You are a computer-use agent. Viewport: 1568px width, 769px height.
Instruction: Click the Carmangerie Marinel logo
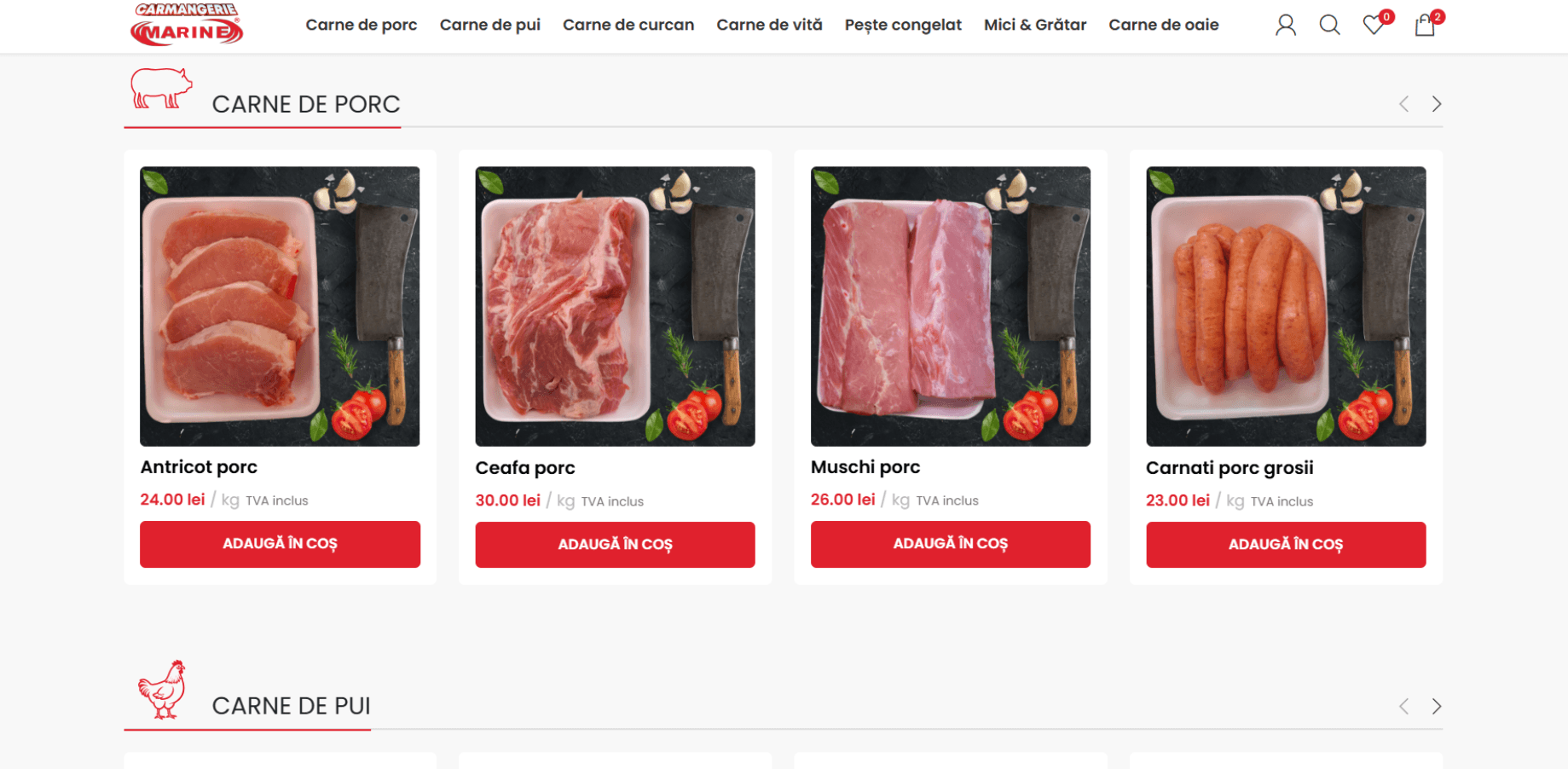pos(187,25)
